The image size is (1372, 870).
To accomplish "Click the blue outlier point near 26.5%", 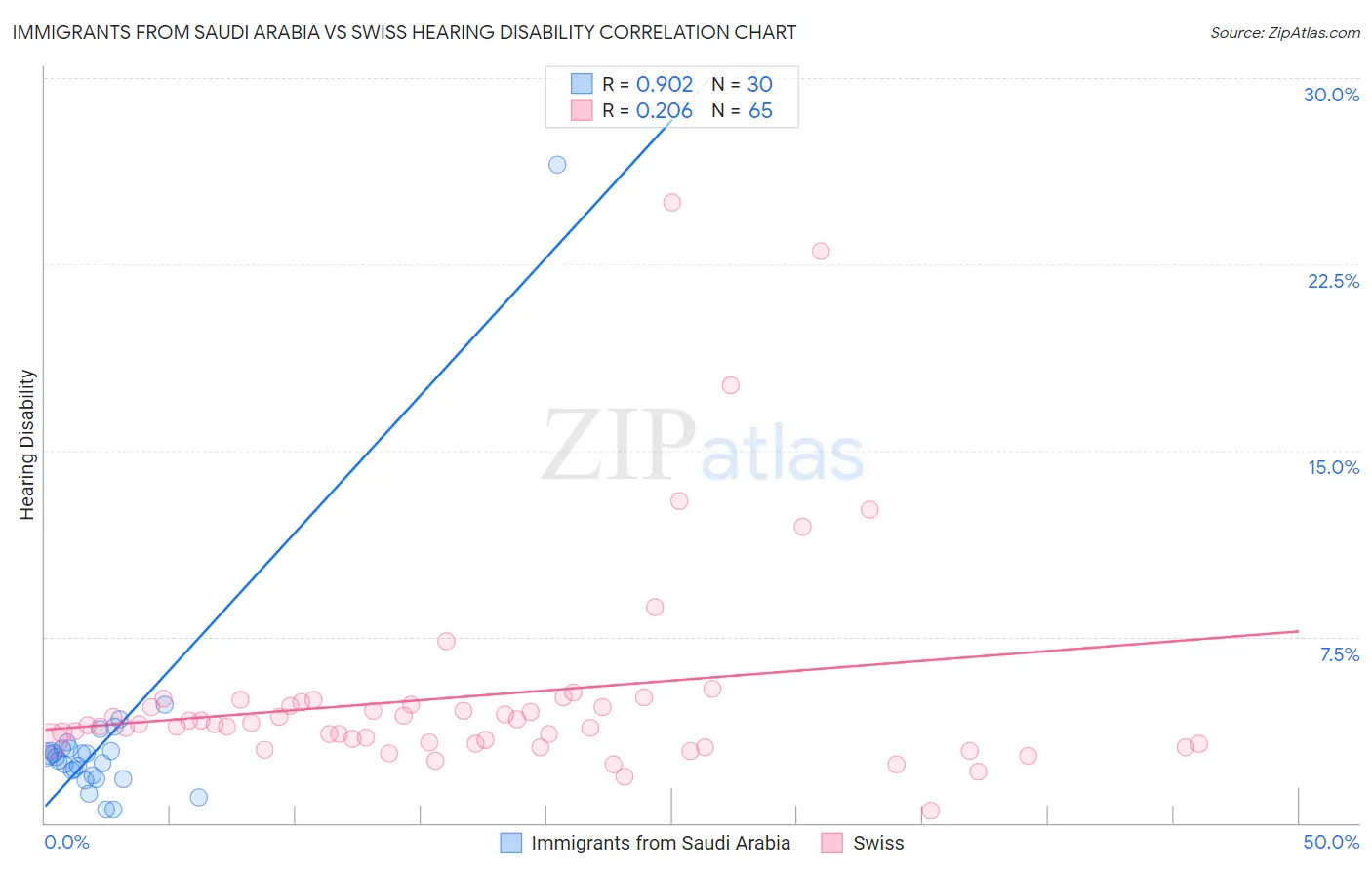I will click(557, 164).
